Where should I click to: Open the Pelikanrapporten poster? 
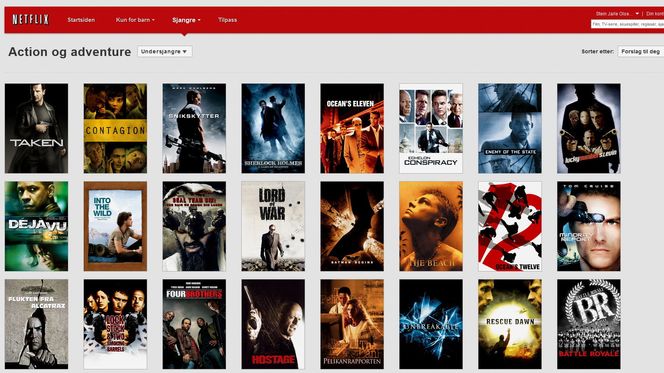click(352, 324)
